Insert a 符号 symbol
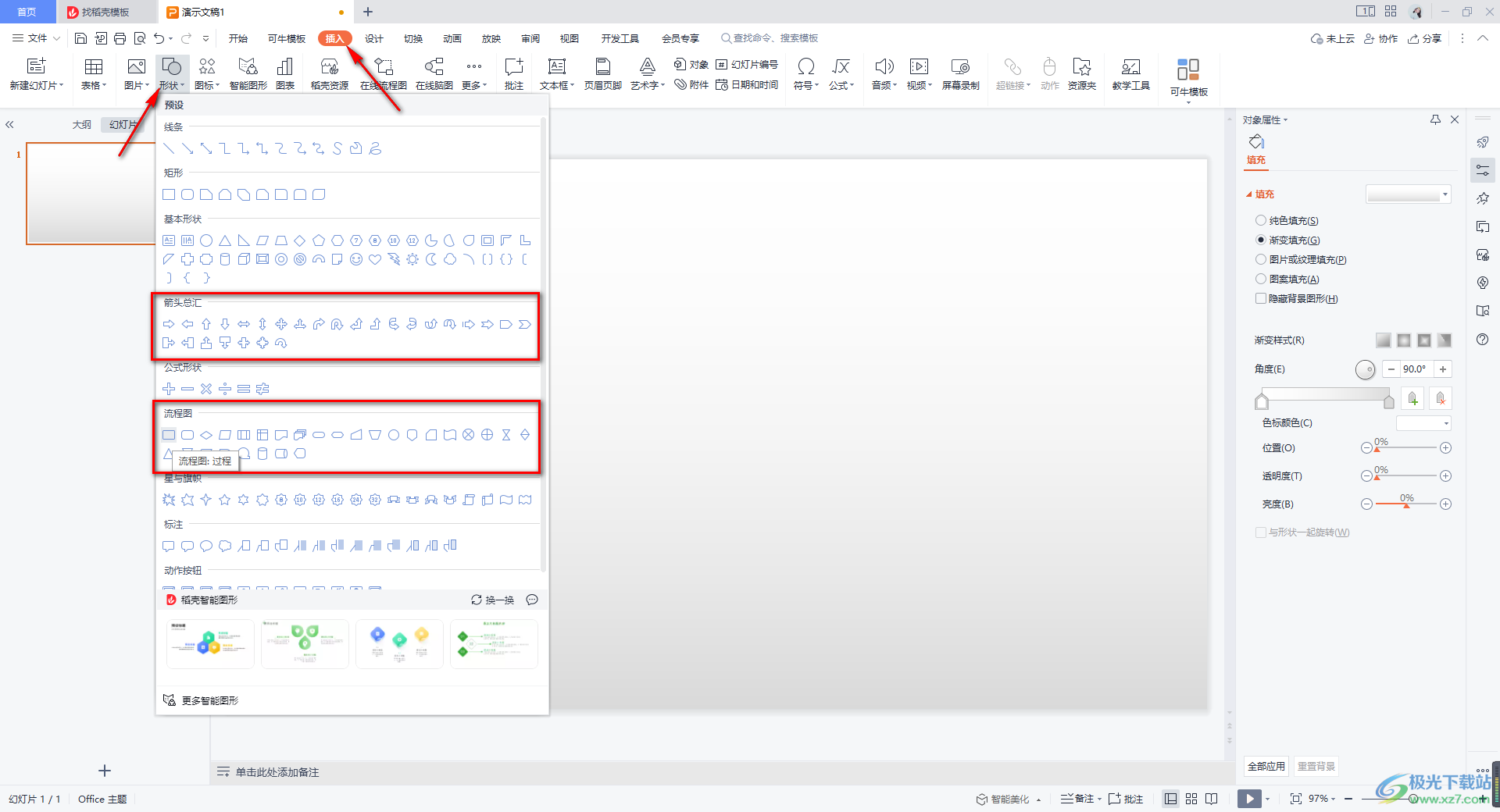Screen dimensions: 1500x812 [x=805, y=74]
